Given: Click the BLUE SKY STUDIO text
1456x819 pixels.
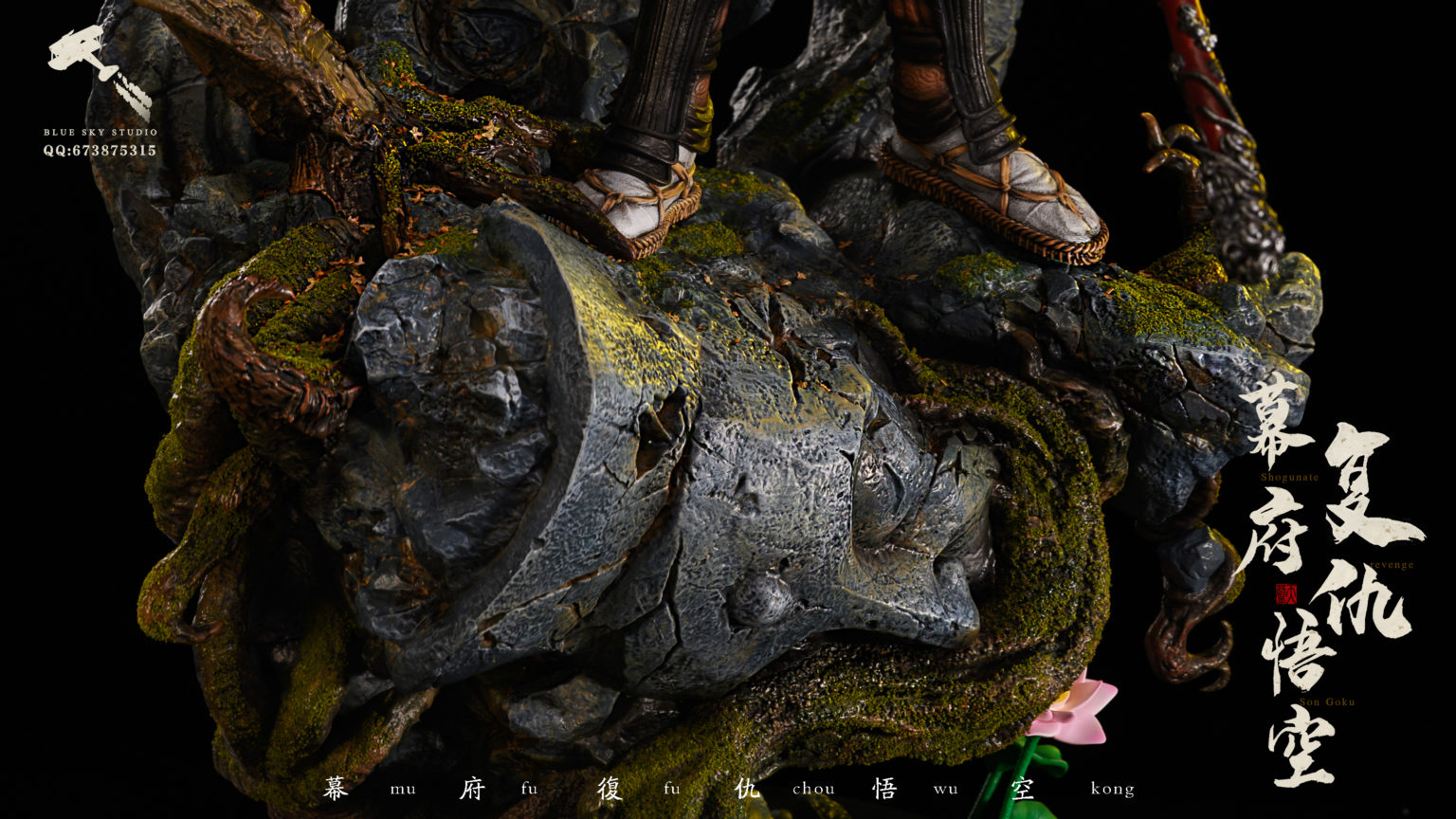Looking at the screenshot, I should point(100,133).
